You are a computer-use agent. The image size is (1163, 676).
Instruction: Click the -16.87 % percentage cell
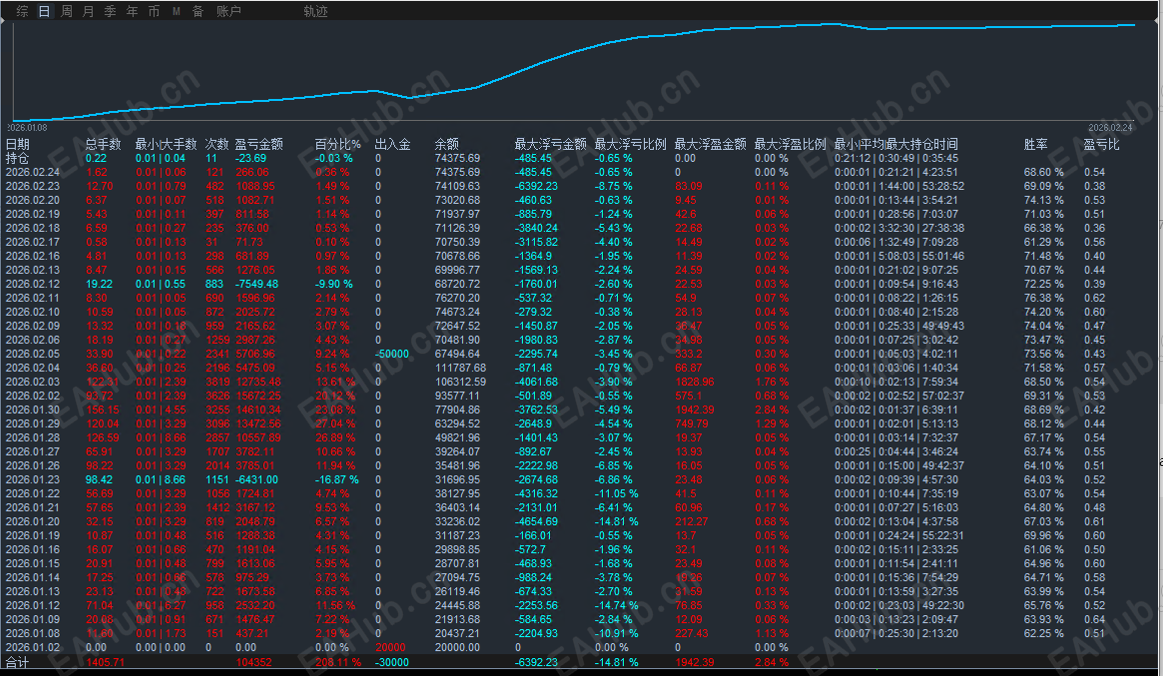pos(337,480)
